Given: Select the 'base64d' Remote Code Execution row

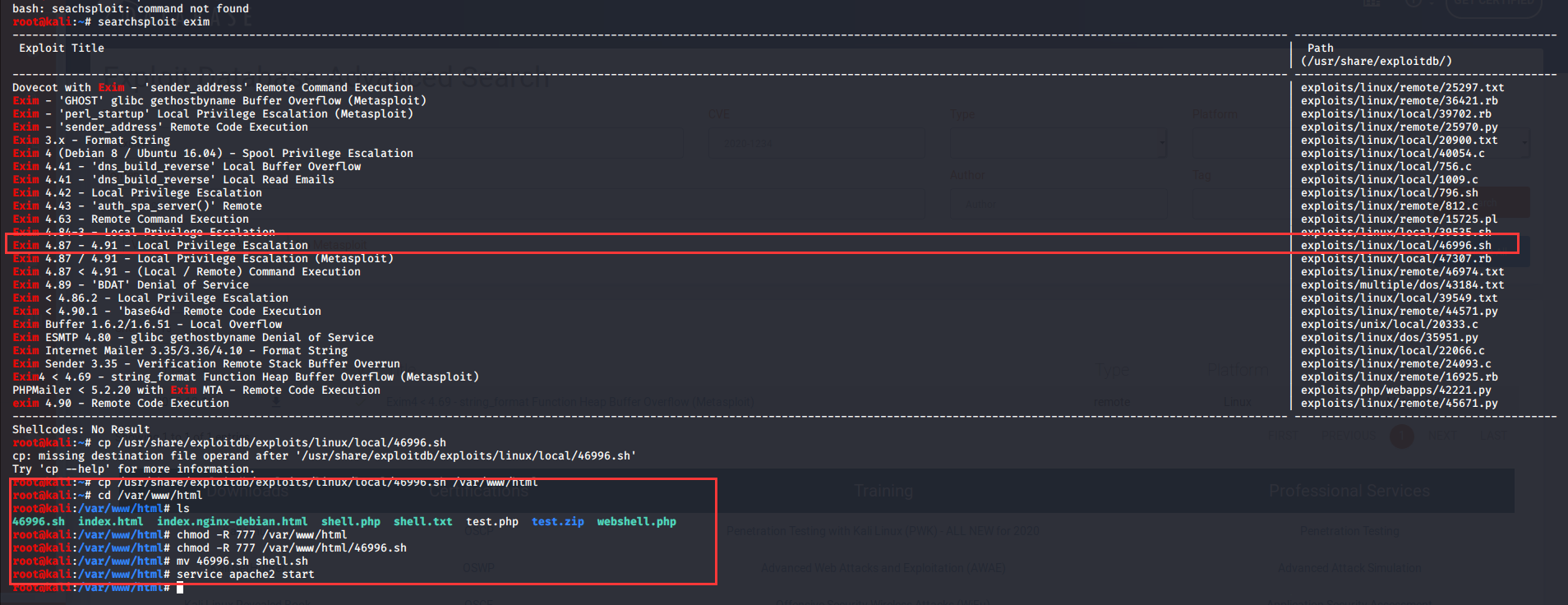Looking at the screenshot, I should [x=167, y=312].
